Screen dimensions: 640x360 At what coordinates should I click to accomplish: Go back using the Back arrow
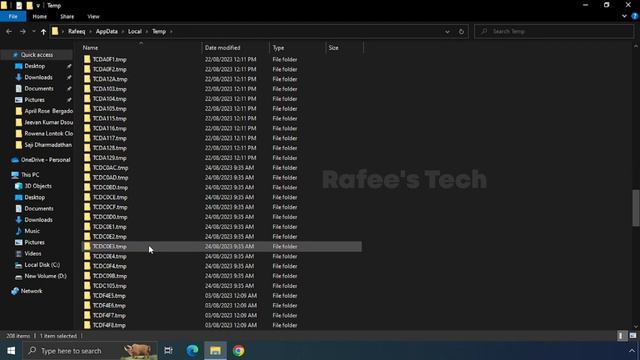9,31
